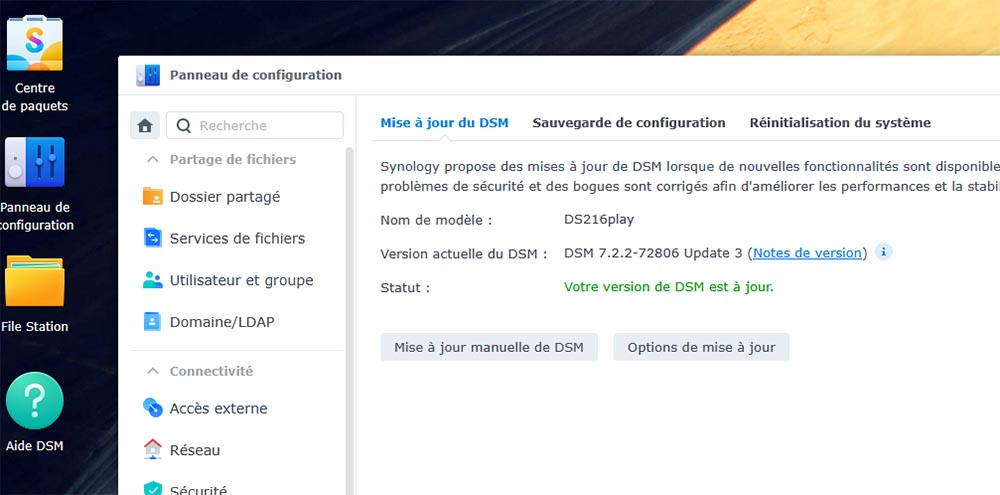1000x495 pixels.
Task: Open the Réinitialisation du système tab
Action: (840, 122)
